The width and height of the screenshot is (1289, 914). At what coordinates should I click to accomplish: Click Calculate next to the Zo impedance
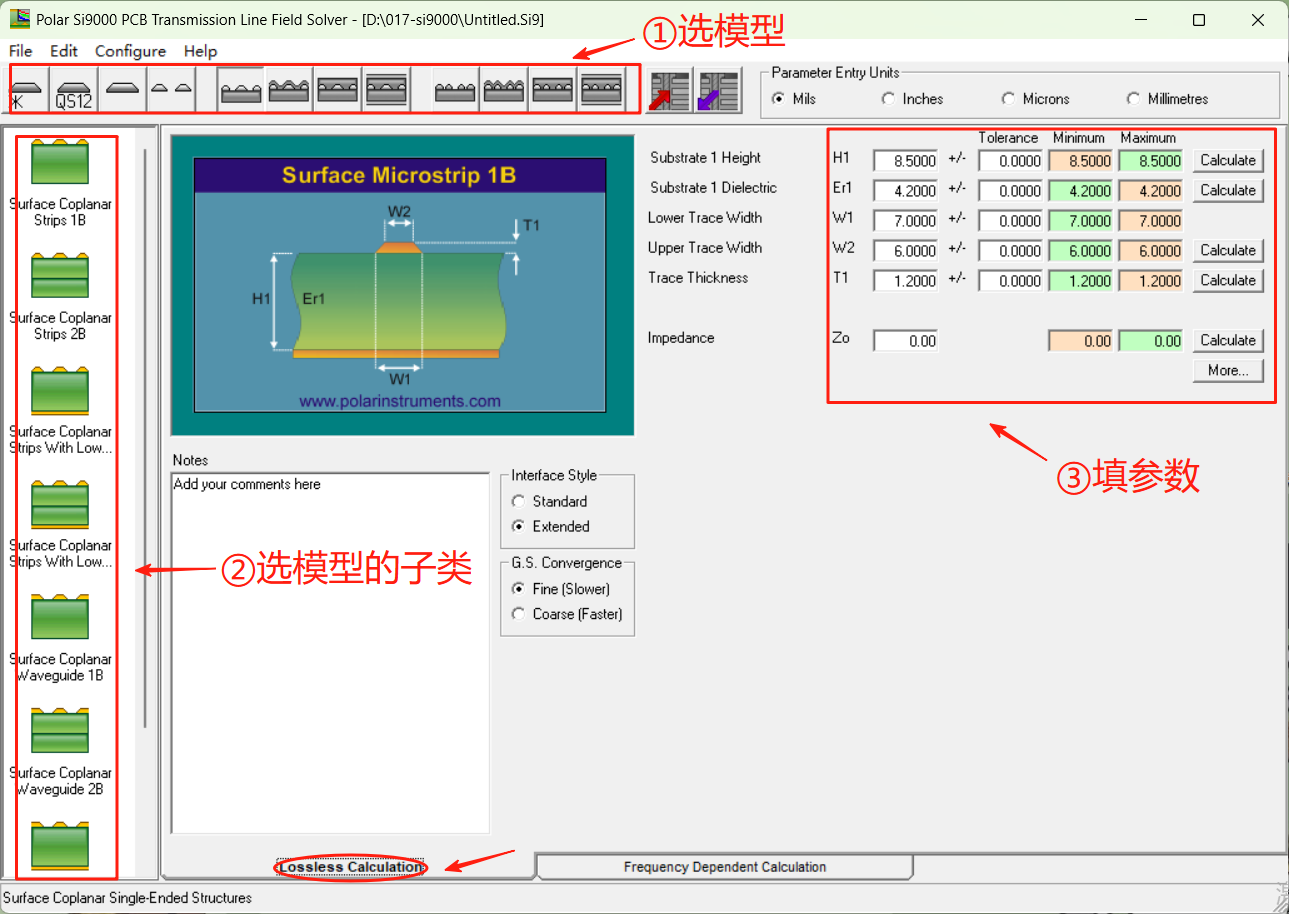pyautogui.click(x=1227, y=340)
